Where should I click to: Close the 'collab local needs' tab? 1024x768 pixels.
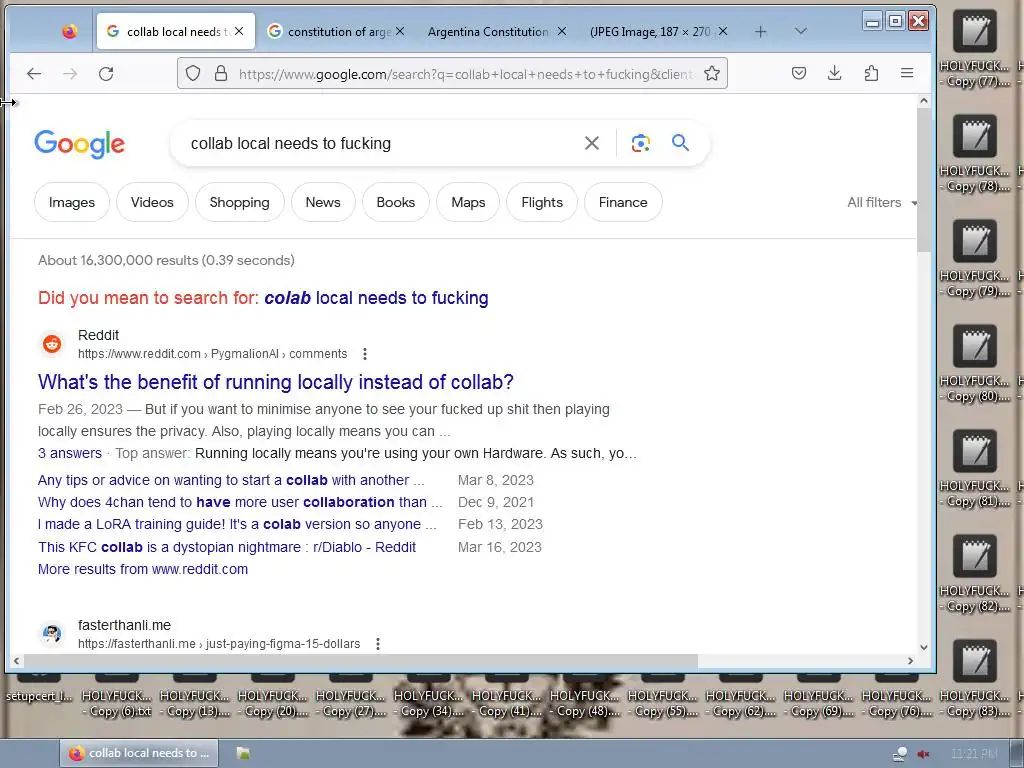pos(239,31)
